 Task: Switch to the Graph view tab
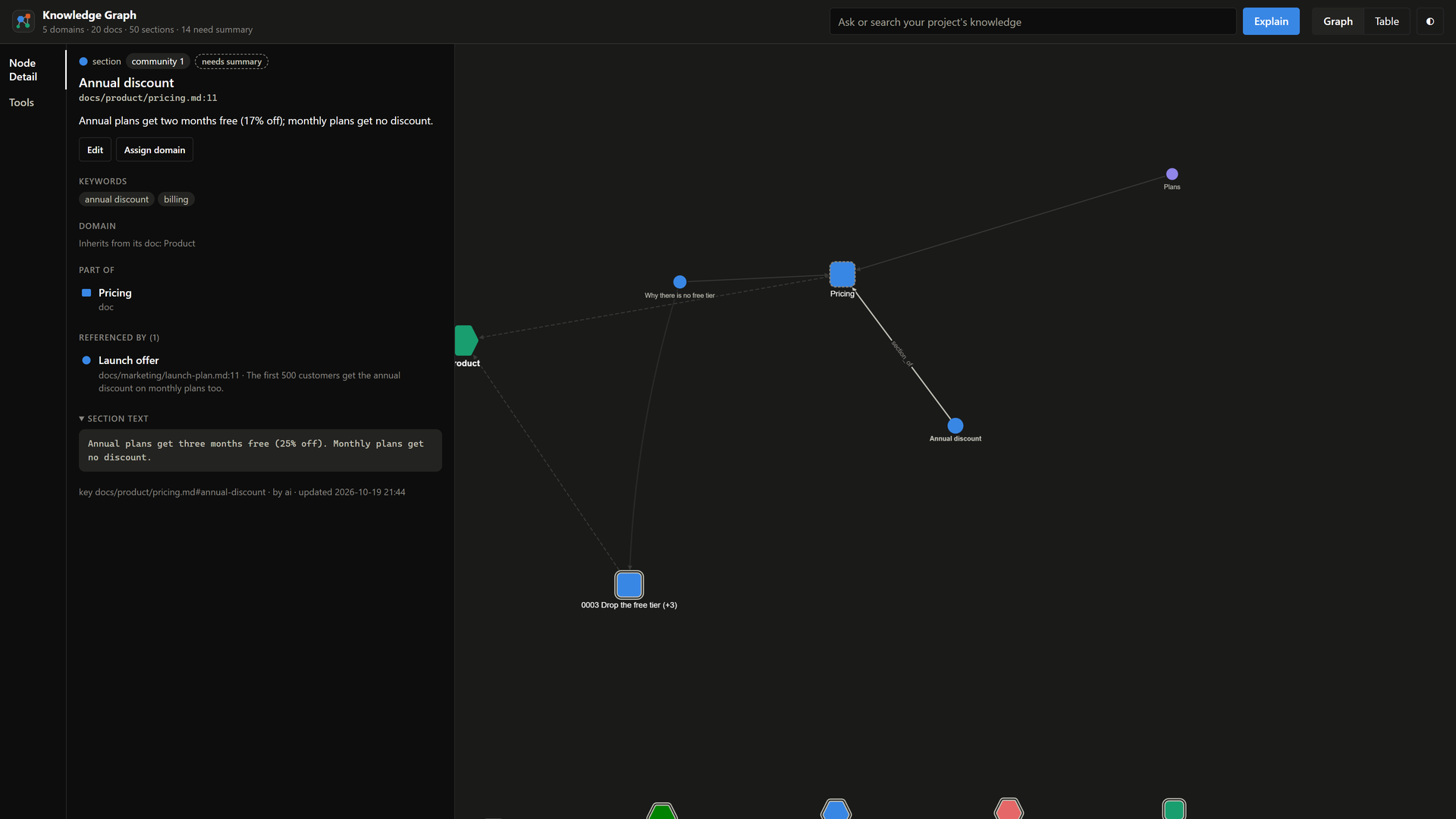click(1338, 21)
